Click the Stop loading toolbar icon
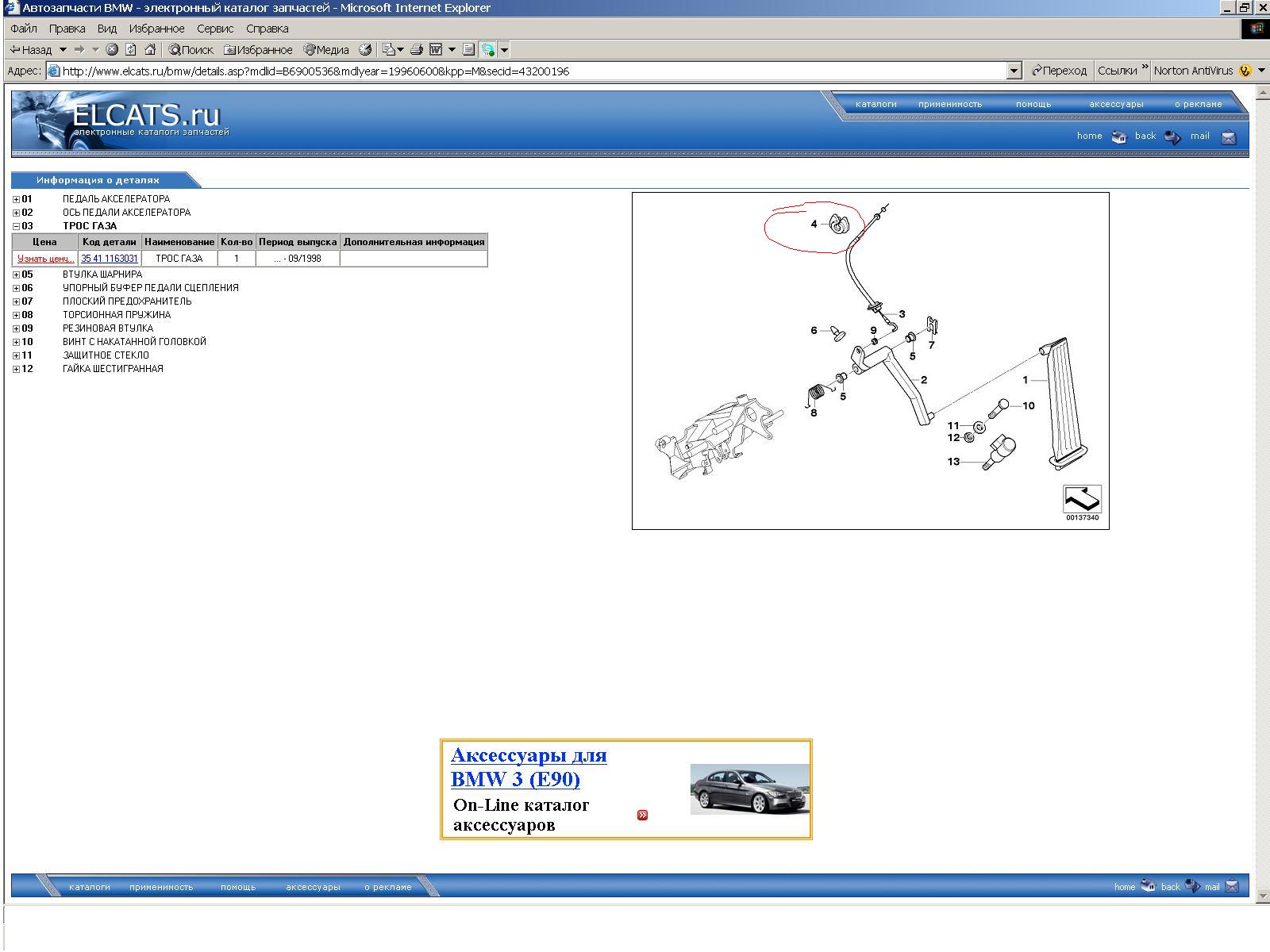This screenshot has width=1270, height=952. pyautogui.click(x=112, y=49)
